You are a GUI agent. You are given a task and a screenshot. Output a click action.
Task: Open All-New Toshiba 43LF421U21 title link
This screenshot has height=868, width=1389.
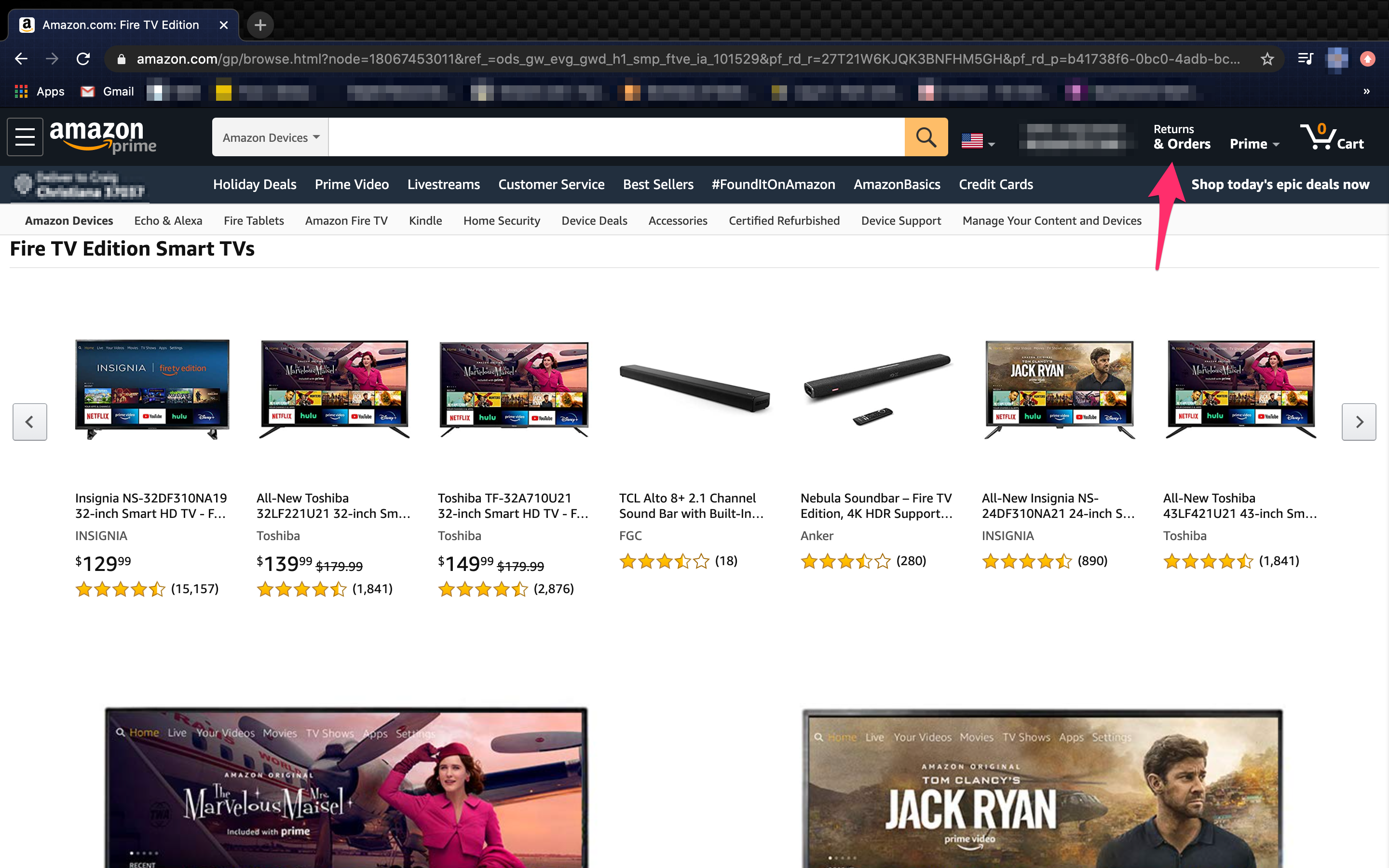[1240, 506]
